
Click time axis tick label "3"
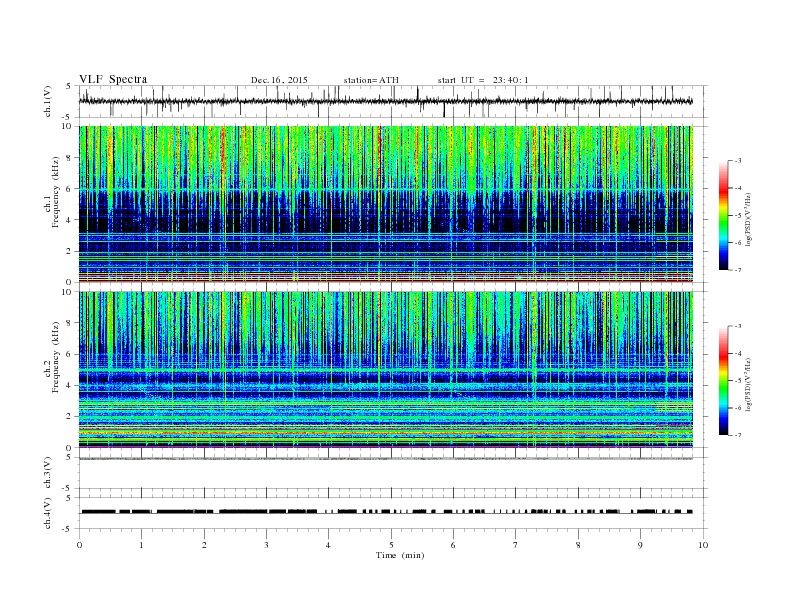click(x=266, y=545)
